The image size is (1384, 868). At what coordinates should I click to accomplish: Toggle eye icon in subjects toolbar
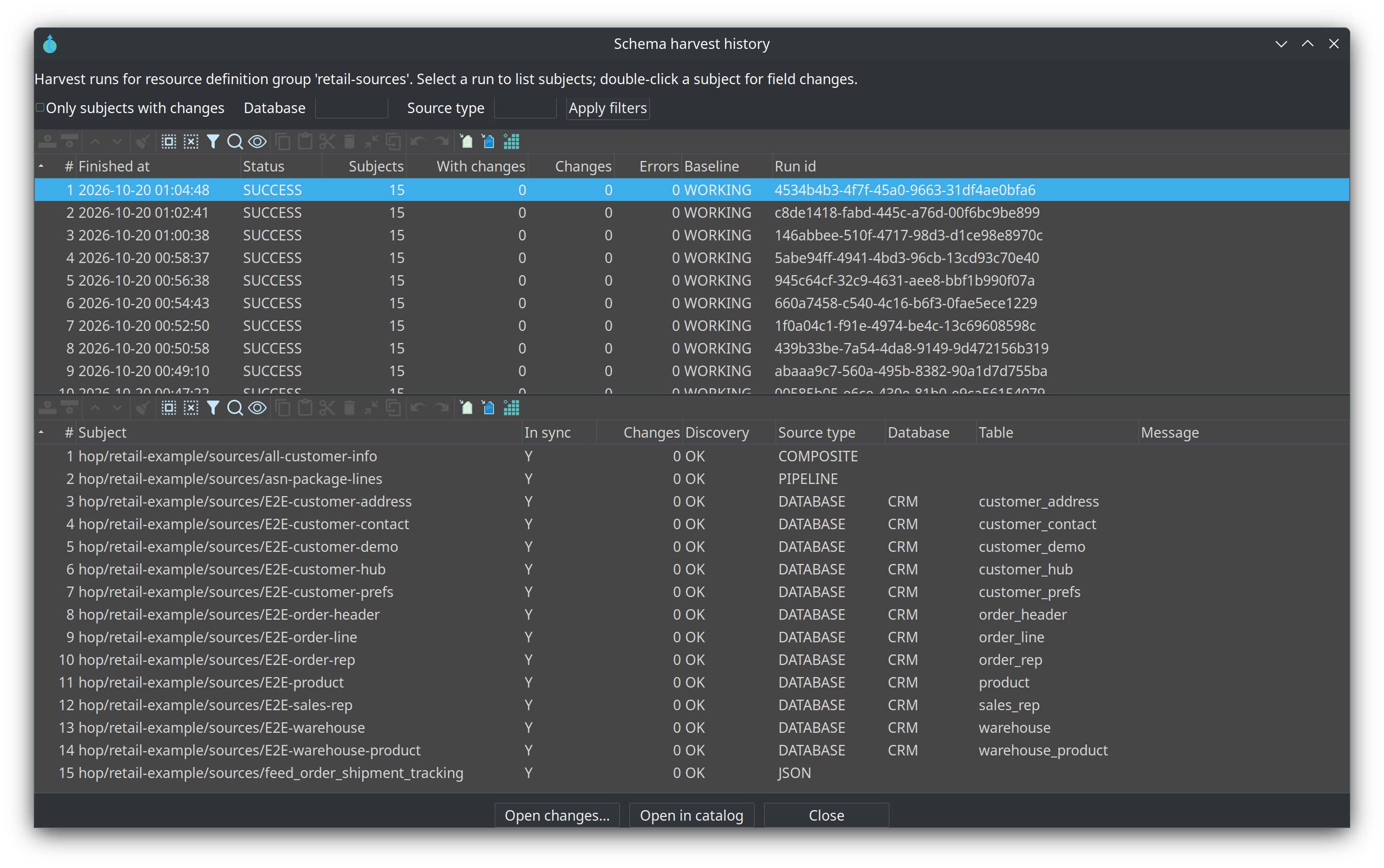[257, 408]
